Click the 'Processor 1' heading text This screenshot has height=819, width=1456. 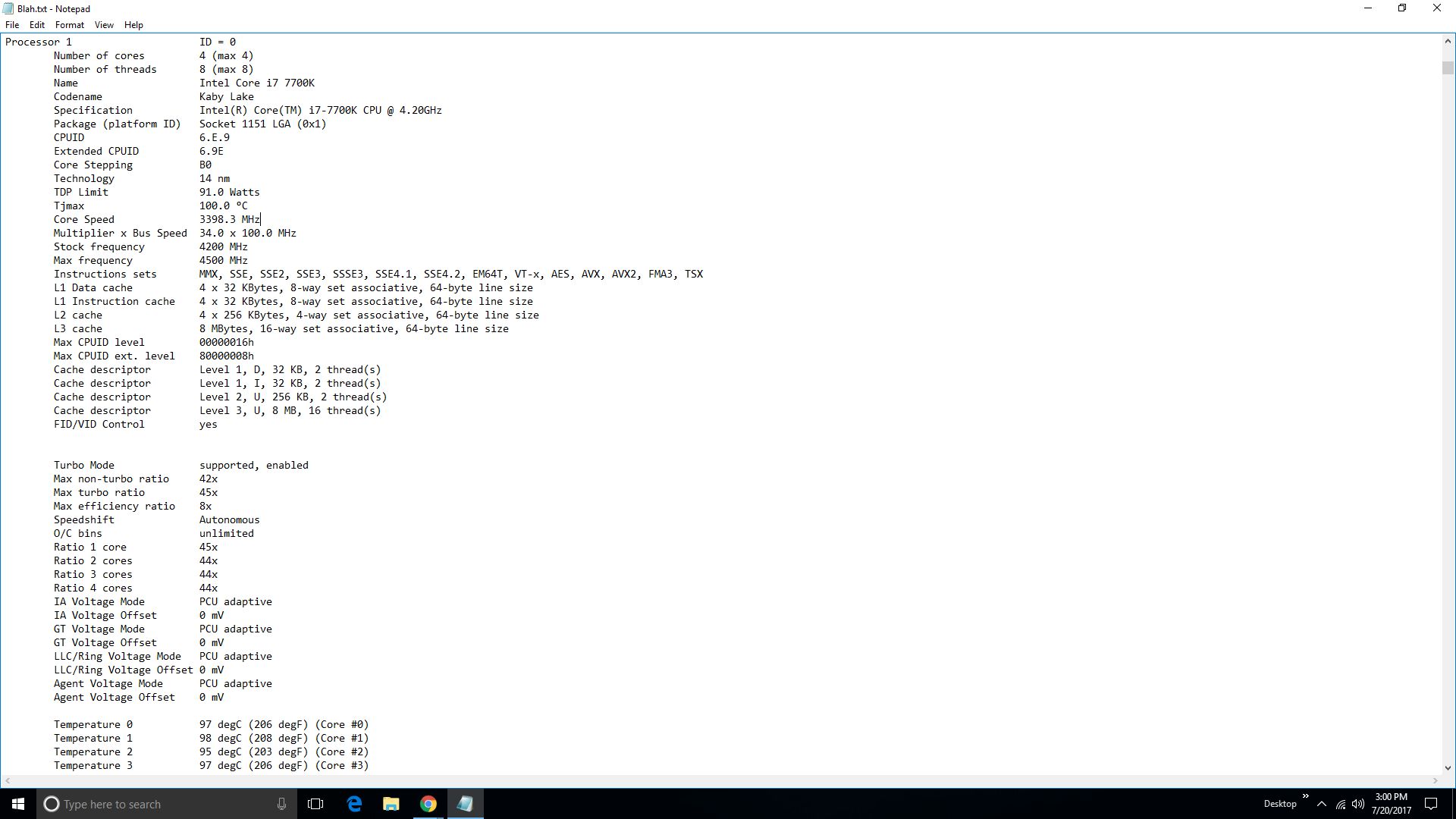coord(39,42)
